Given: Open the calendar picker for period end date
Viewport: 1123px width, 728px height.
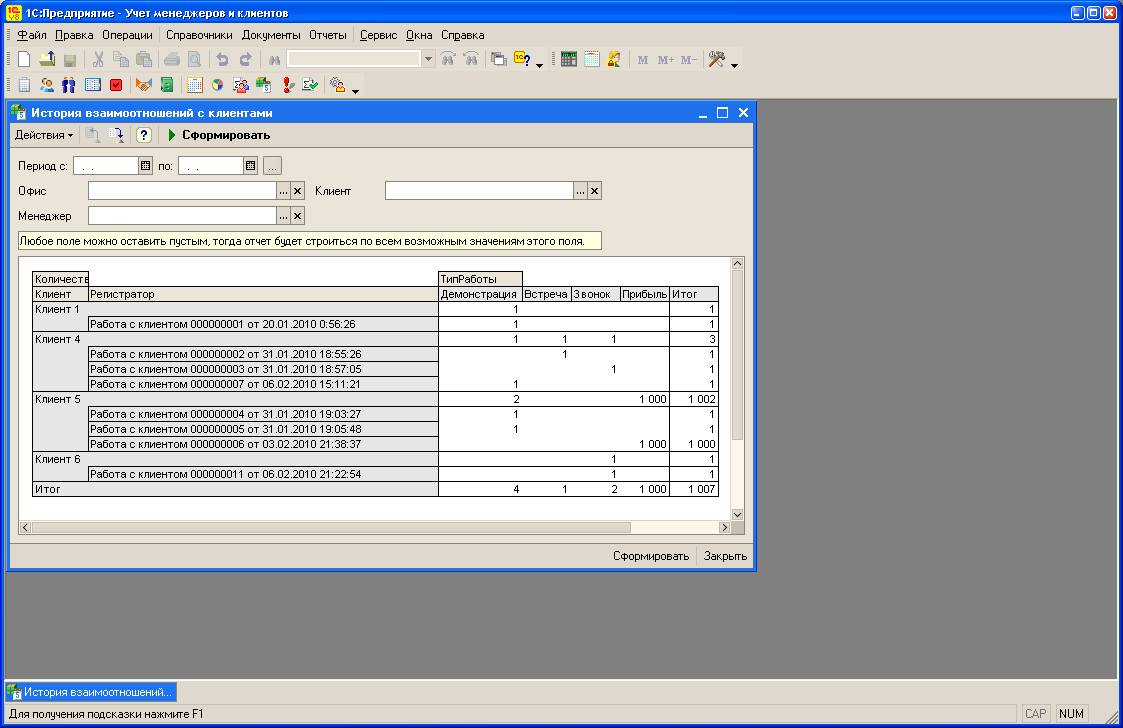Looking at the screenshot, I should pos(250,166).
